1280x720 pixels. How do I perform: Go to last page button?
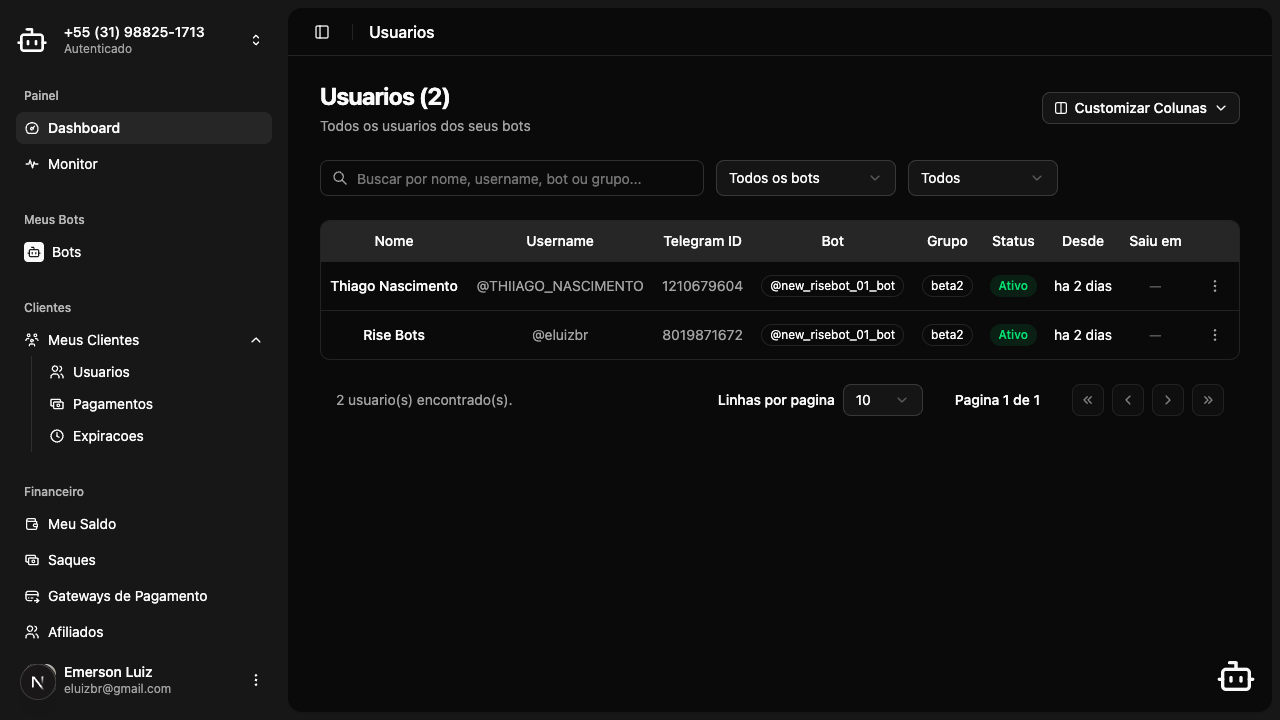[x=1208, y=400]
